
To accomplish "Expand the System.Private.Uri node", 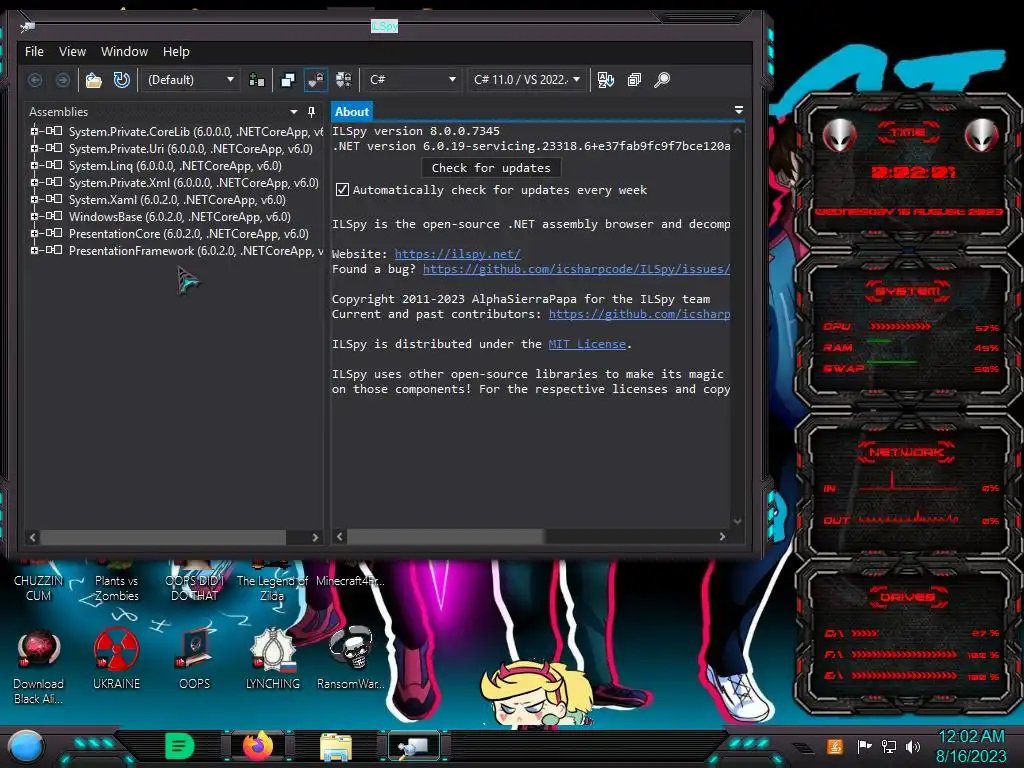I will click(x=34, y=148).
